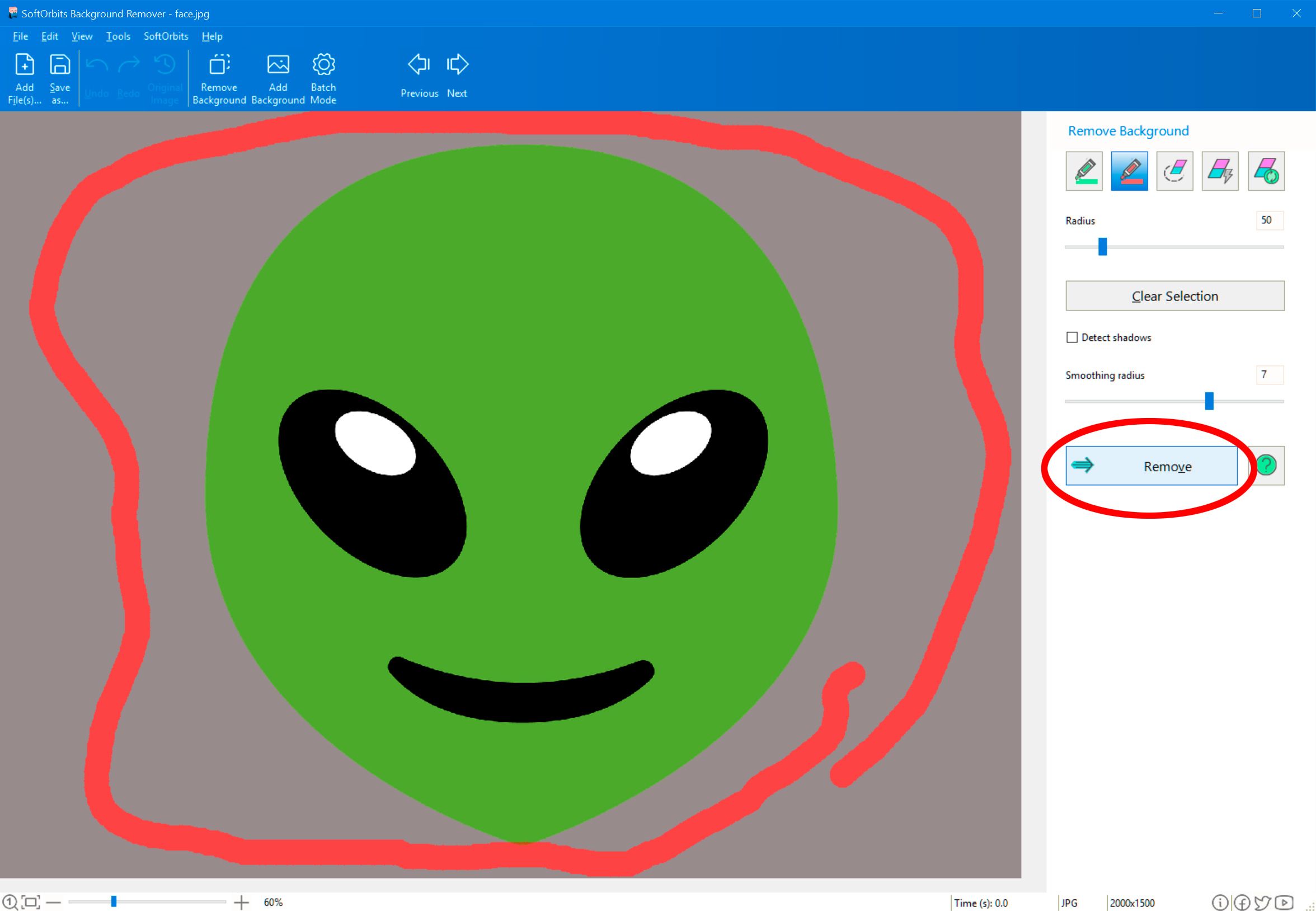Open the File menu
This screenshot has width=1316, height=911.
click(20, 36)
